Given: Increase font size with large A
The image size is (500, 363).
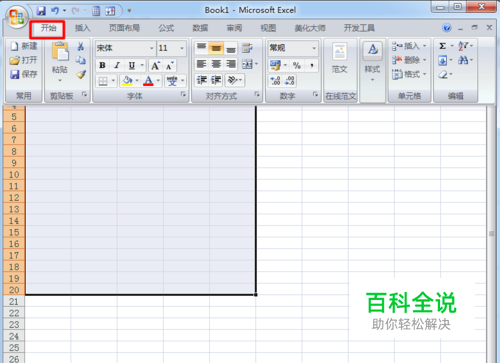Looking at the screenshot, I should pos(155,66).
